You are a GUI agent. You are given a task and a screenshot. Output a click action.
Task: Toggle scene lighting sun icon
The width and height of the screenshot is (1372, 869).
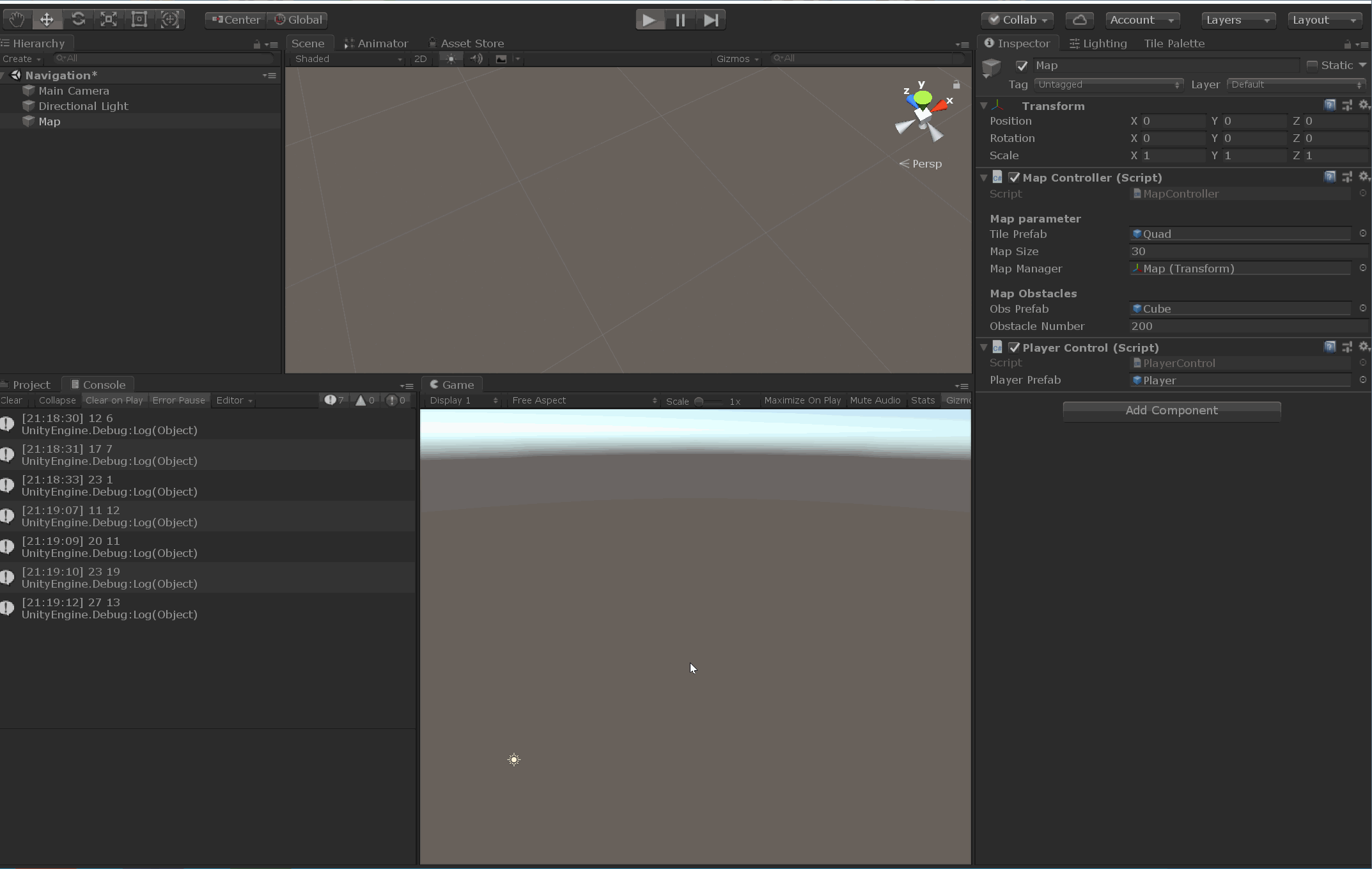[451, 59]
